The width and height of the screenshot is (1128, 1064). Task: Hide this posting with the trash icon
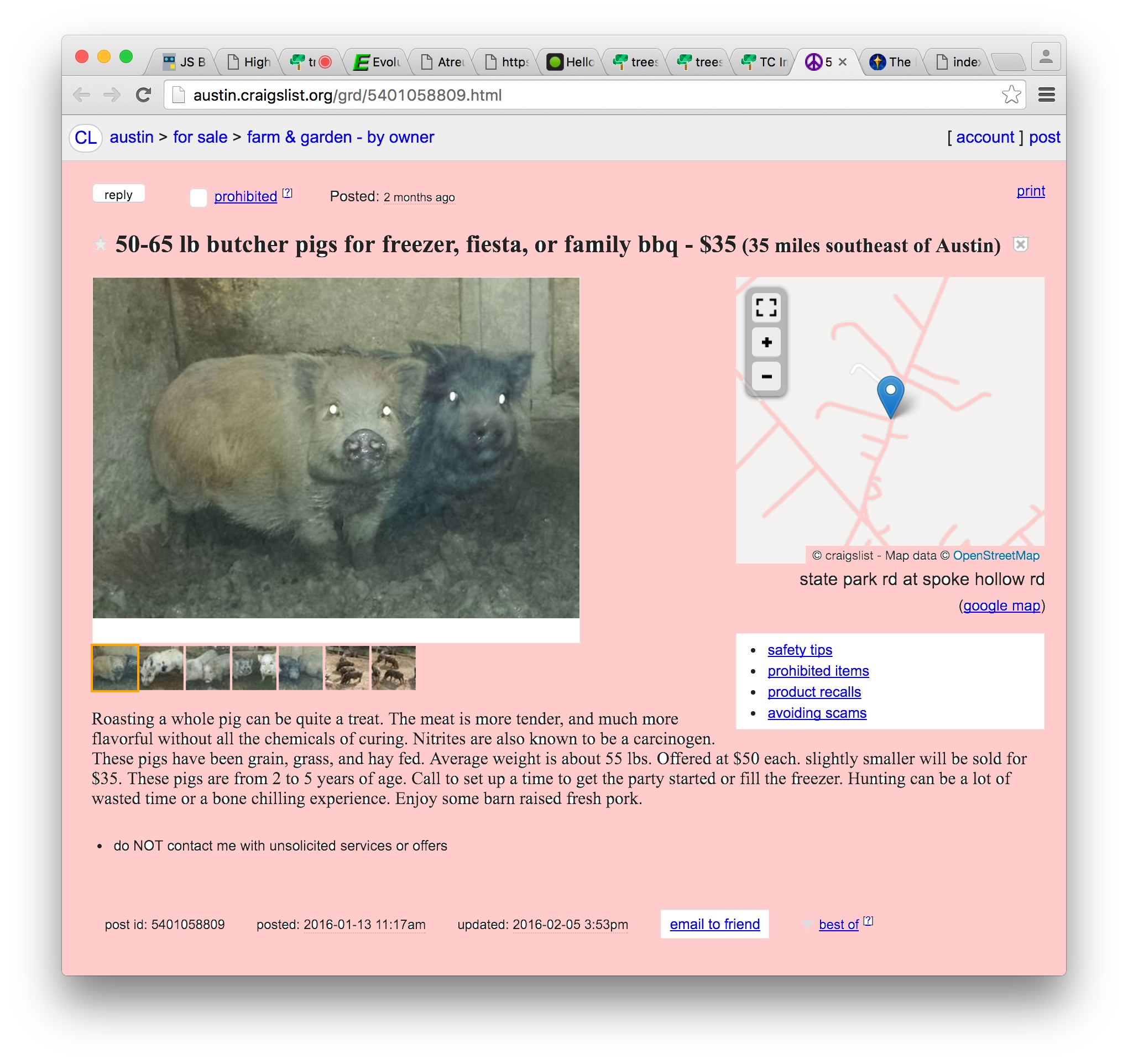tap(1020, 244)
